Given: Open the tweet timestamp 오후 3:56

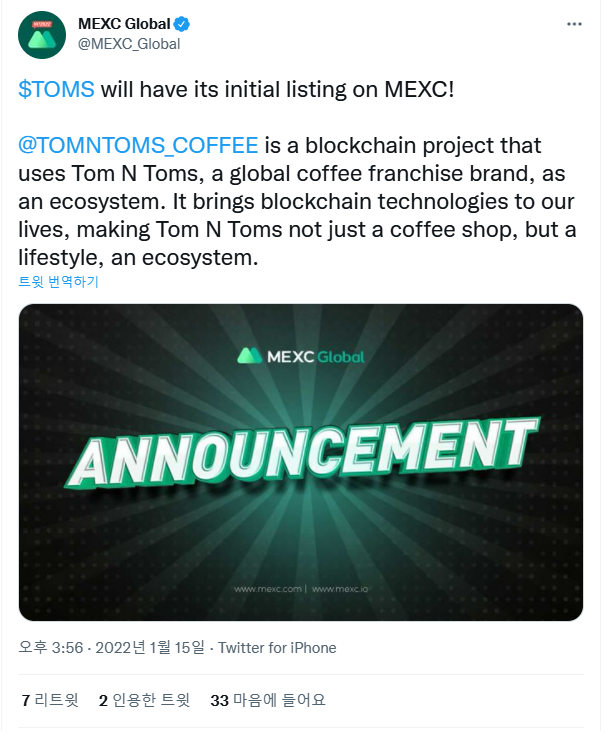Looking at the screenshot, I should (50, 648).
